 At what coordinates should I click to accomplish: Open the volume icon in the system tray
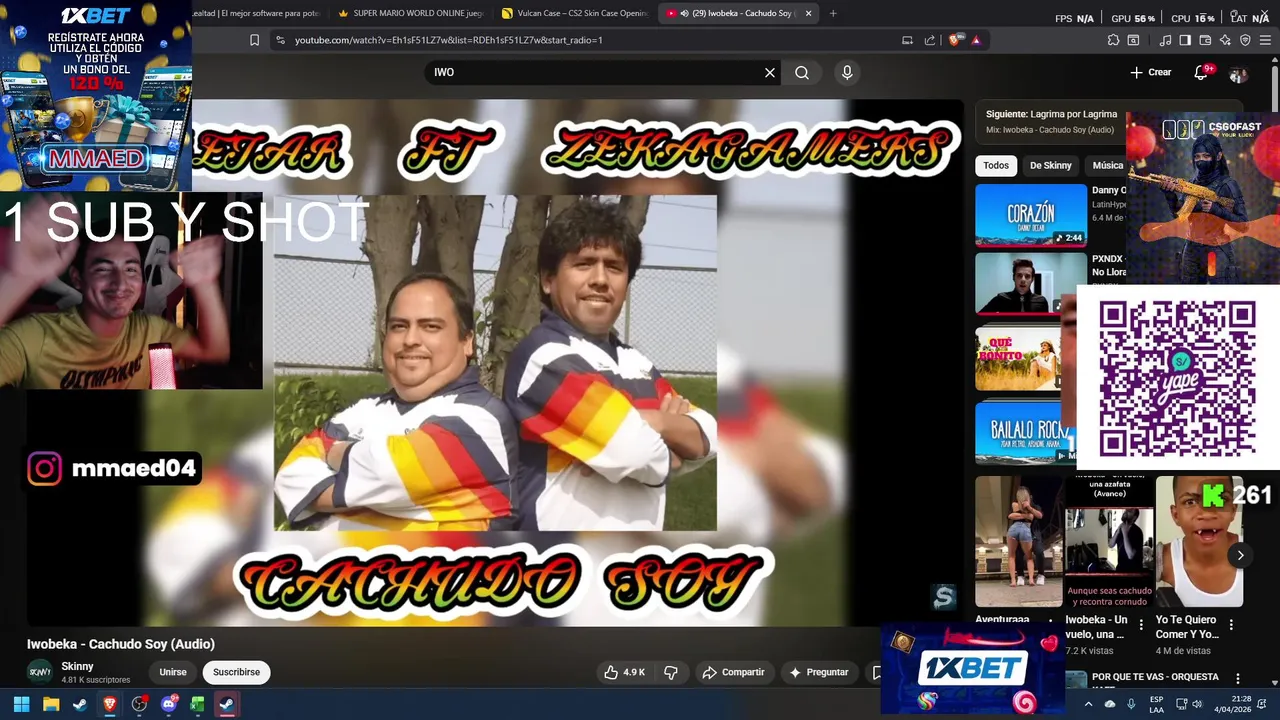point(1197,704)
